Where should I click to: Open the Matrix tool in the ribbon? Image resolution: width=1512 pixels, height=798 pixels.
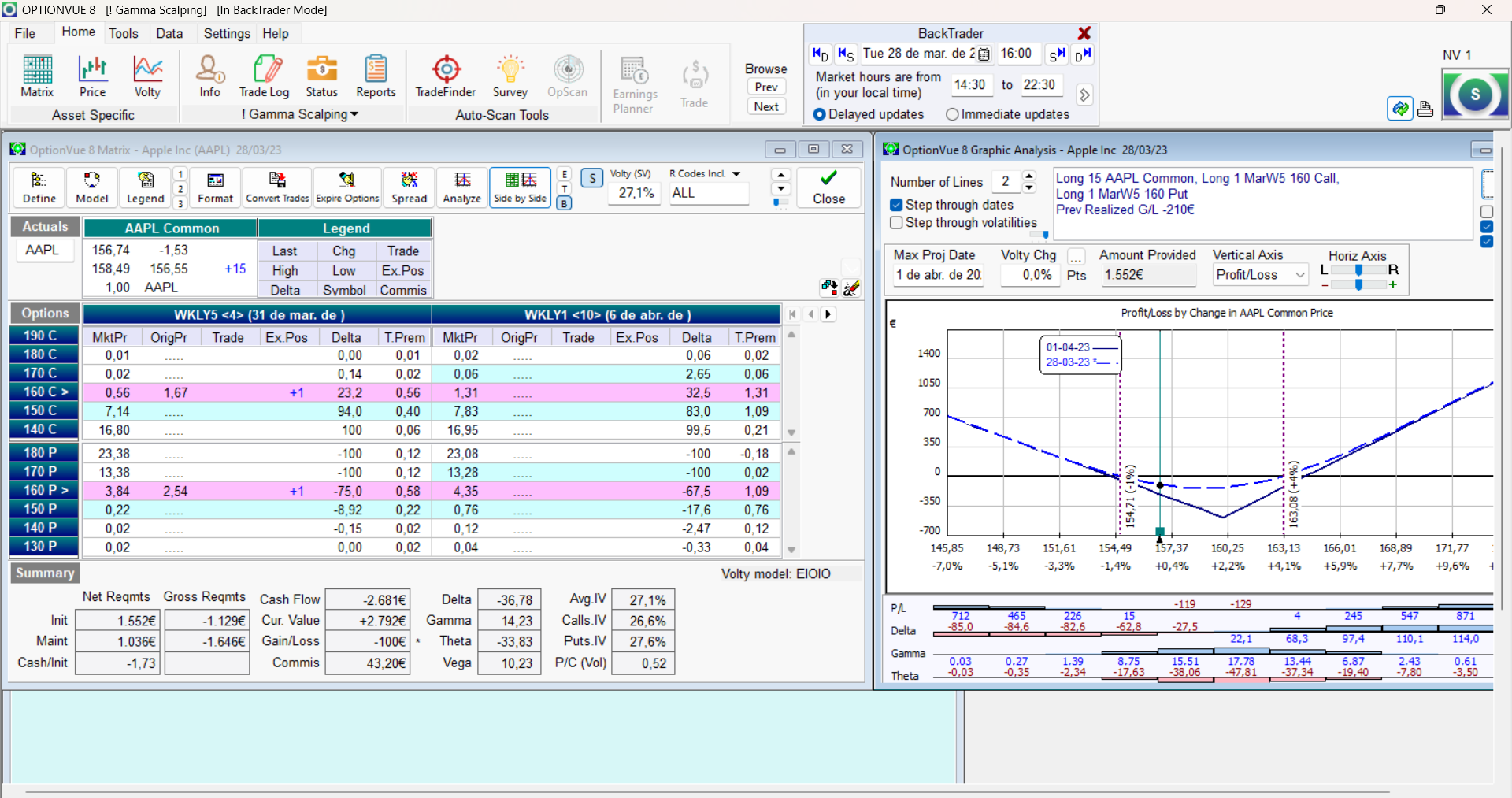37,76
